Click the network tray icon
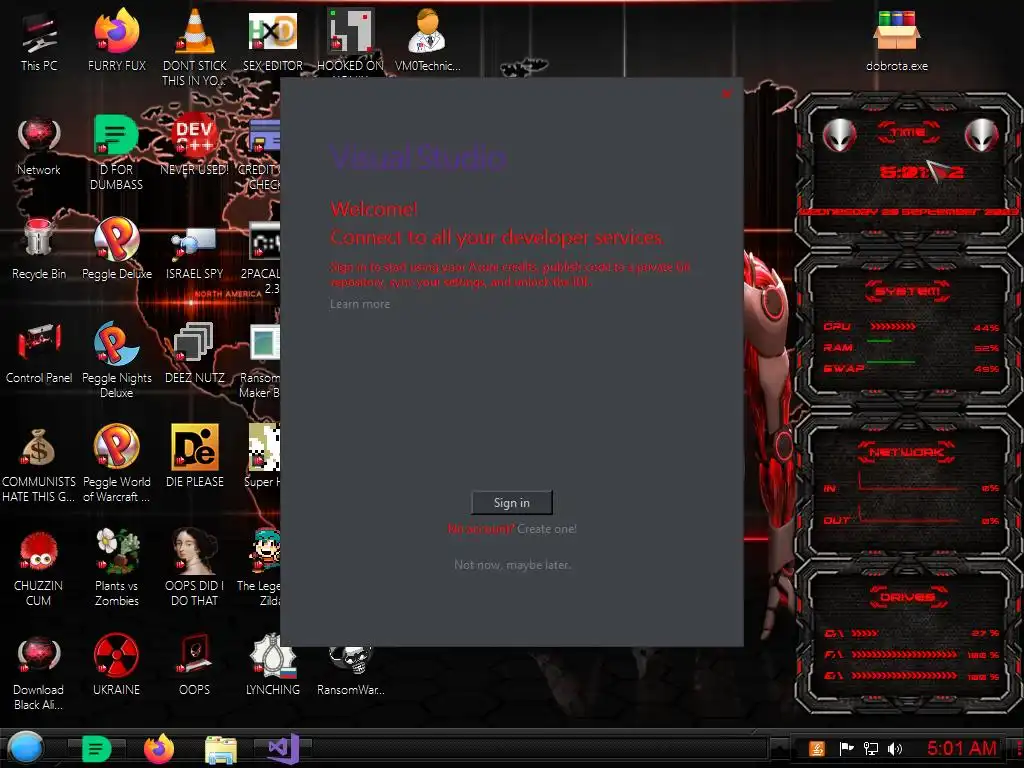The height and width of the screenshot is (768, 1024). pyautogui.click(x=871, y=748)
